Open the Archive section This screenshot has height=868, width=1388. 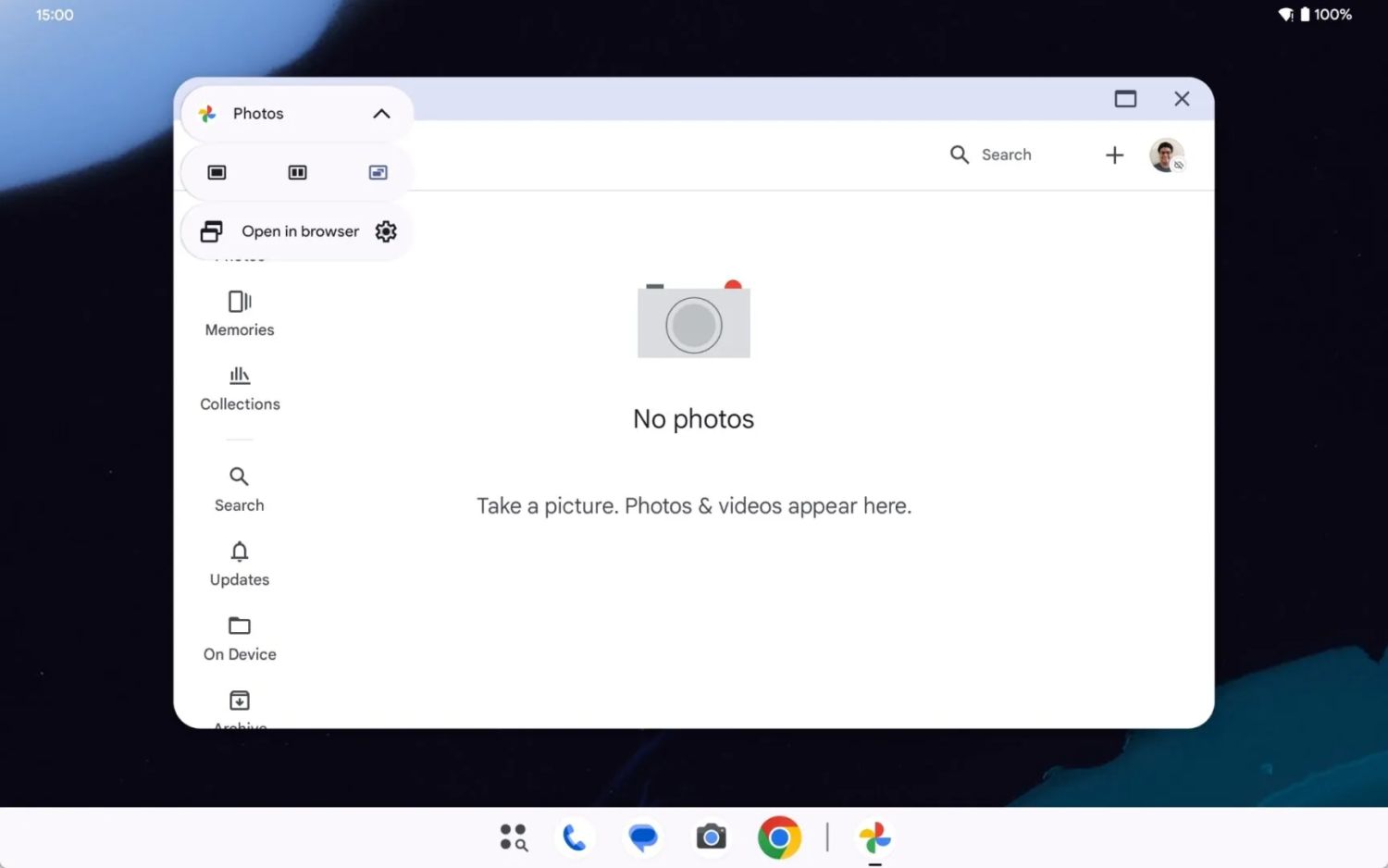pyautogui.click(x=240, y=707)
